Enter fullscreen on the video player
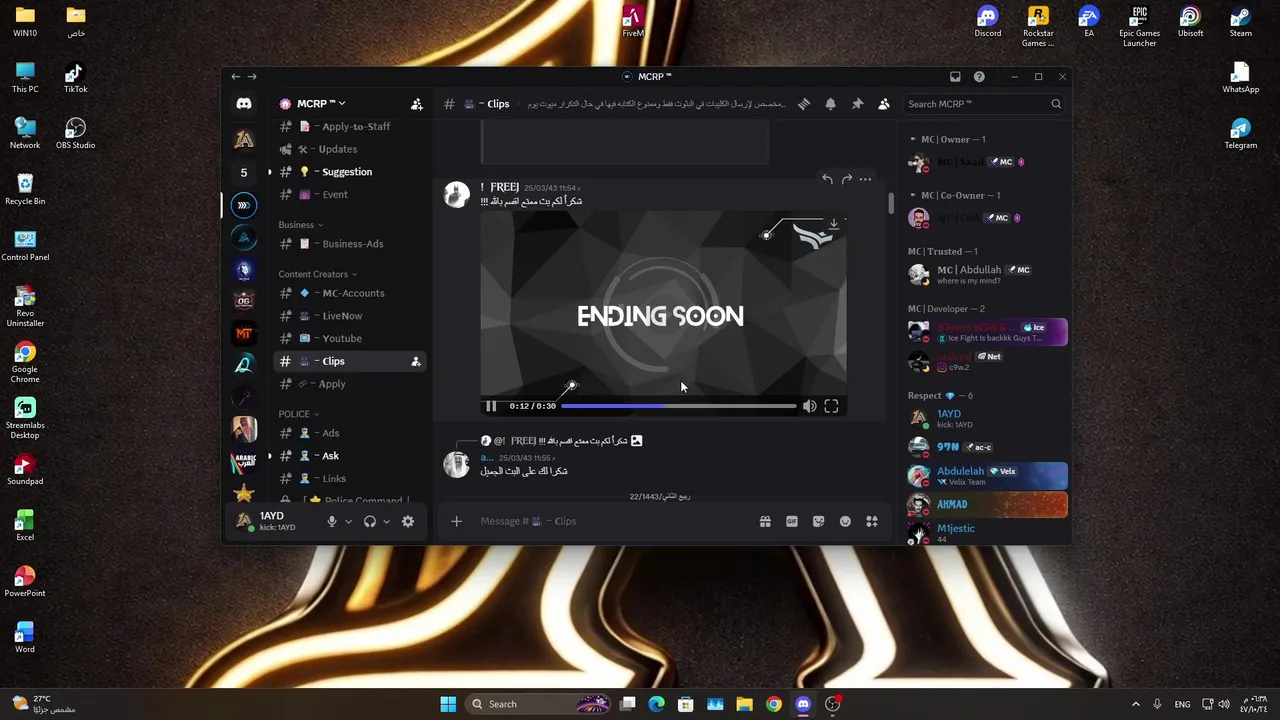Screen dimensions: 1280x720 coord(831,406)
